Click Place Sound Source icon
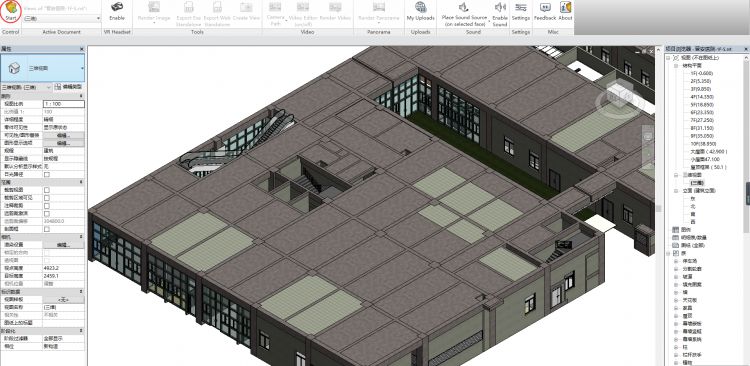Viewport: 750px width, 366px height. click(463, 7)
